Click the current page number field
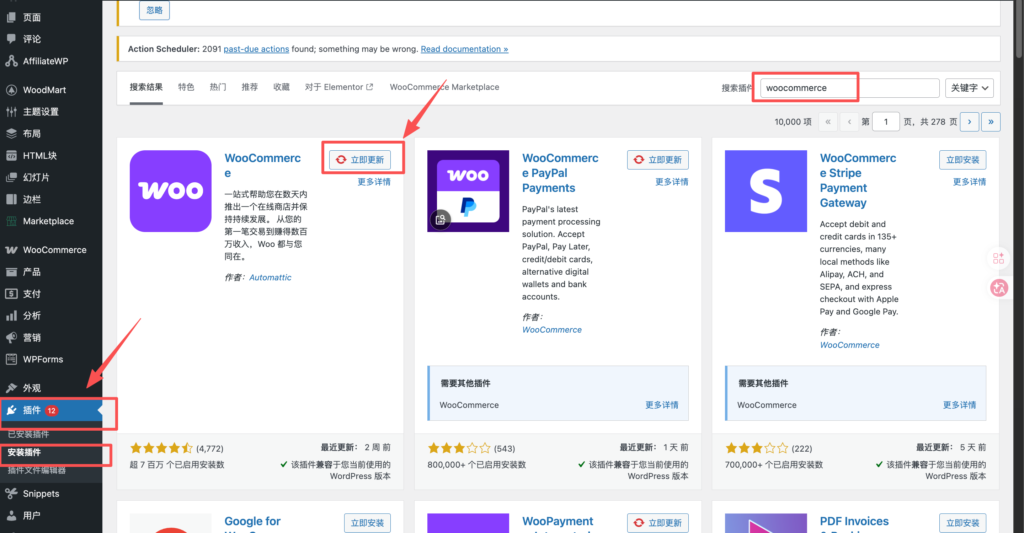Screen dimensions: 1024x533 point(886,121)
